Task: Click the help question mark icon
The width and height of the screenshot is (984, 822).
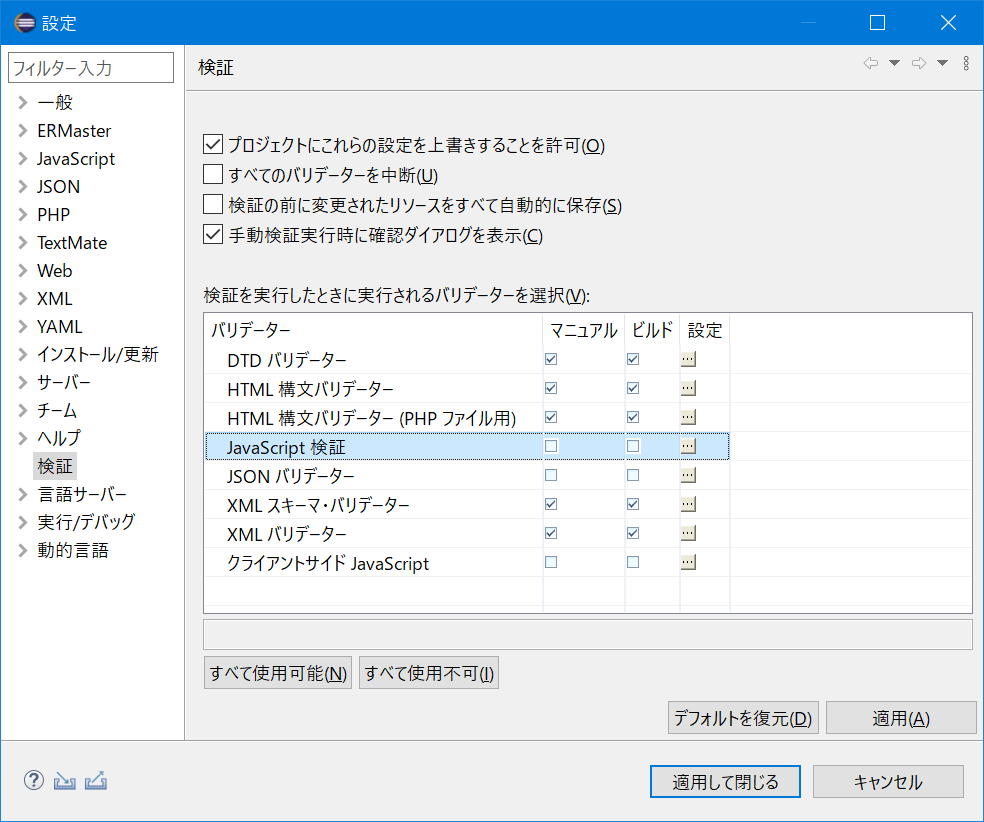Action: point(33,779)
